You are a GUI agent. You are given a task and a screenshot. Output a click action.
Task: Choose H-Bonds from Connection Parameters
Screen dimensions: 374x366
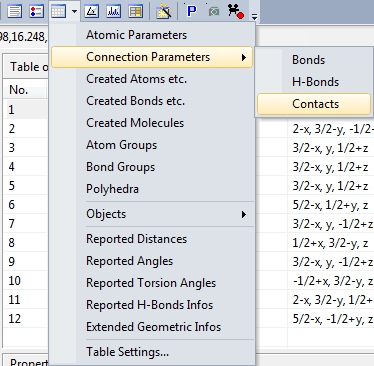pos(314,82)
